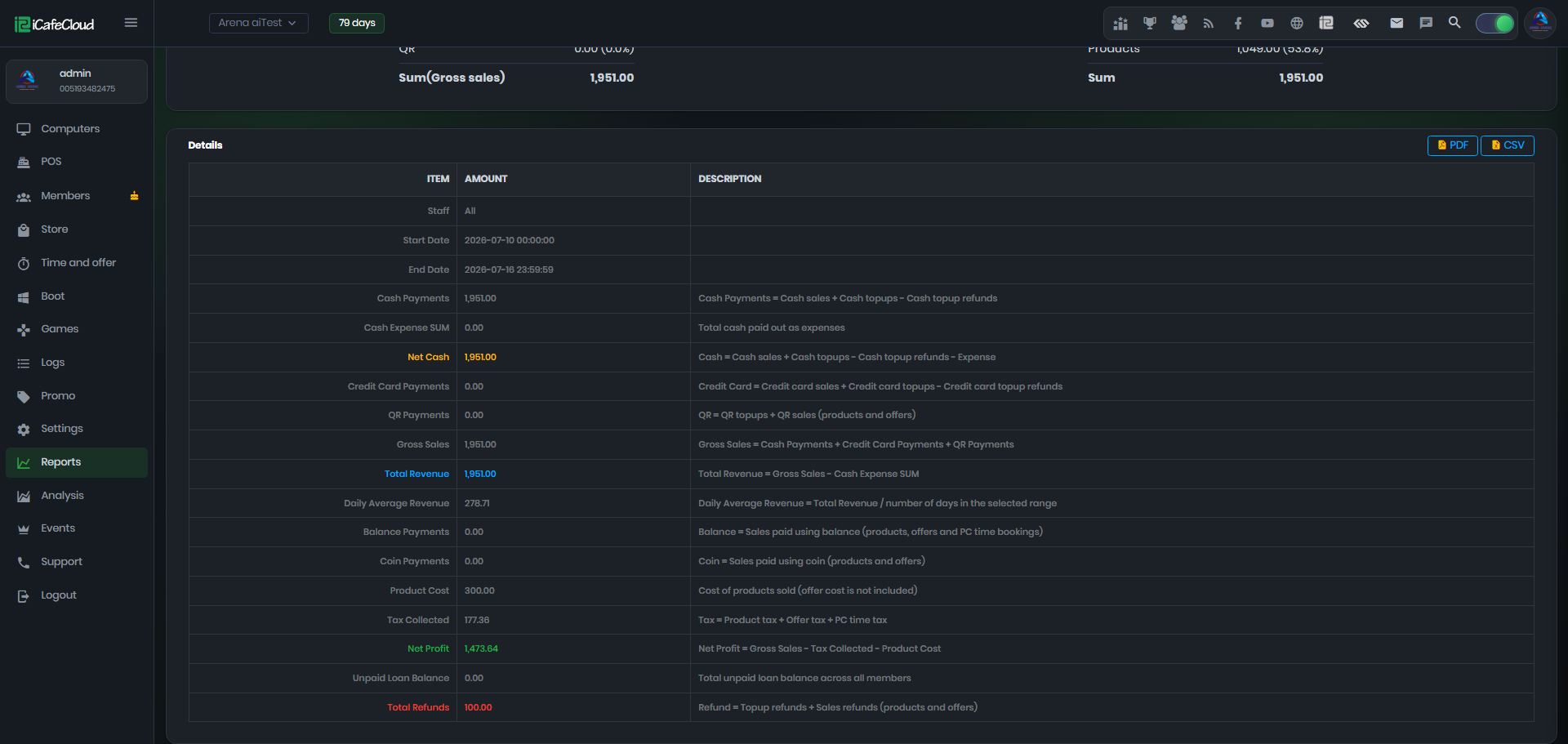1568x744 pixels.
Task: Click the Games controller icon in the sidebar
Action: coord(24,329)
